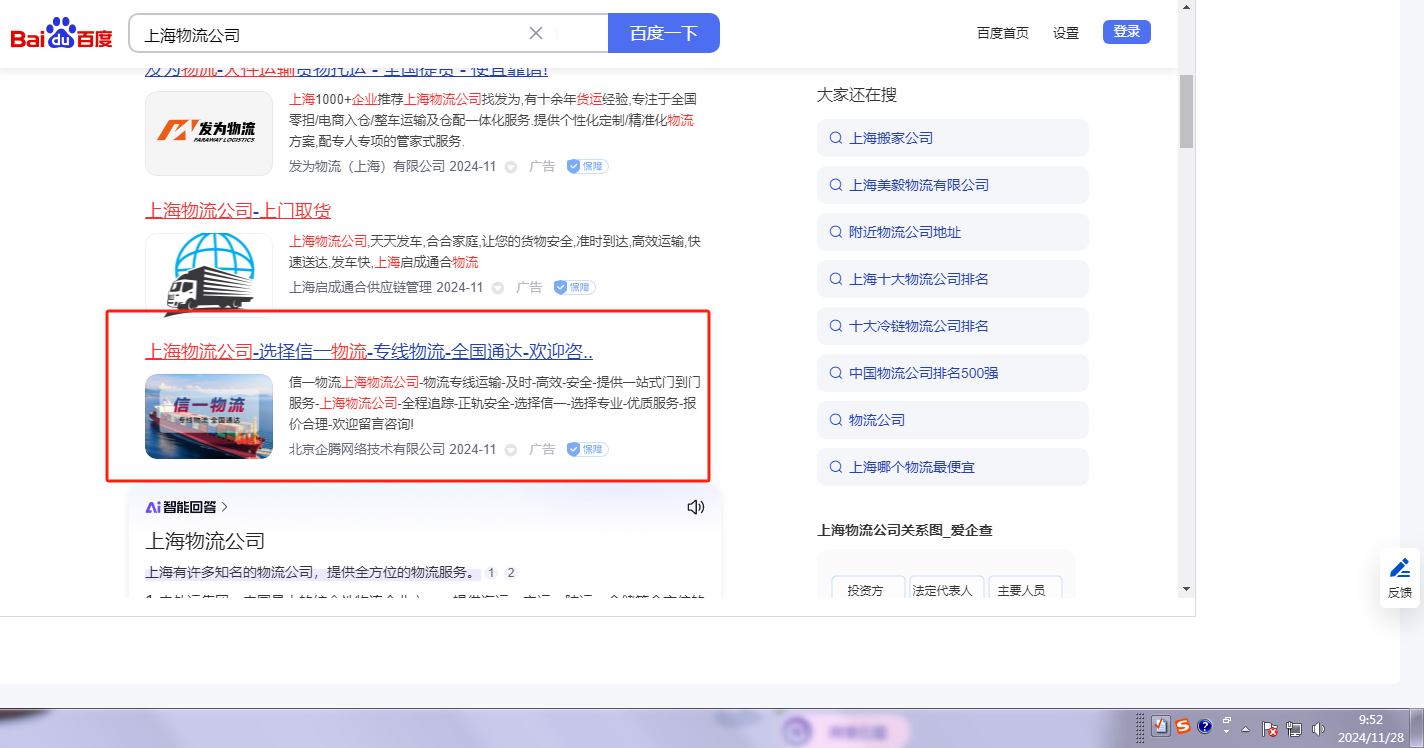
Task: Select the 投资方 tab
Action: [865, 590]
